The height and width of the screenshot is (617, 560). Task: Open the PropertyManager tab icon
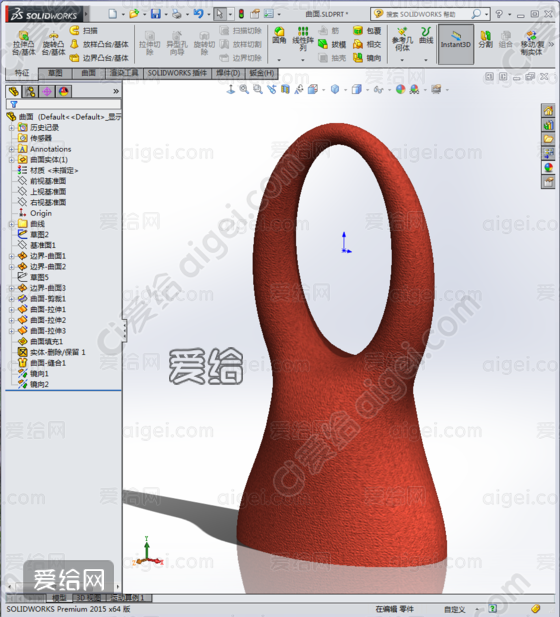point(30,92)
